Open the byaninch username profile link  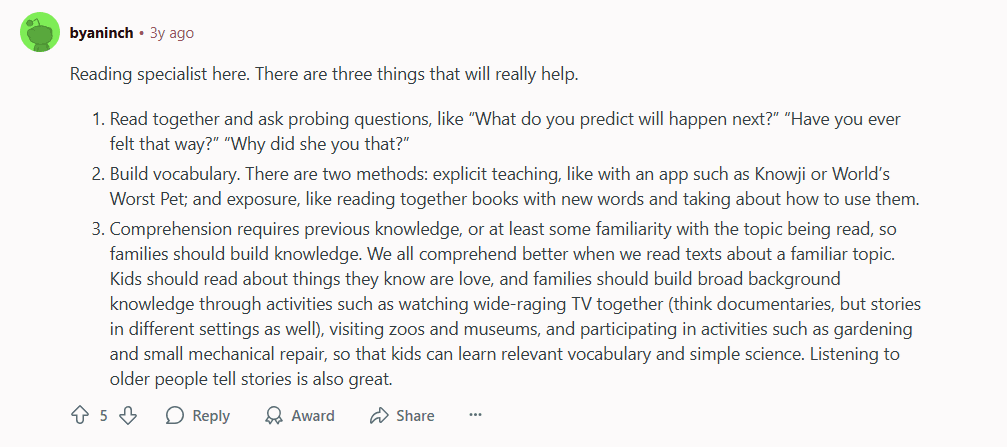click(104, 33)
